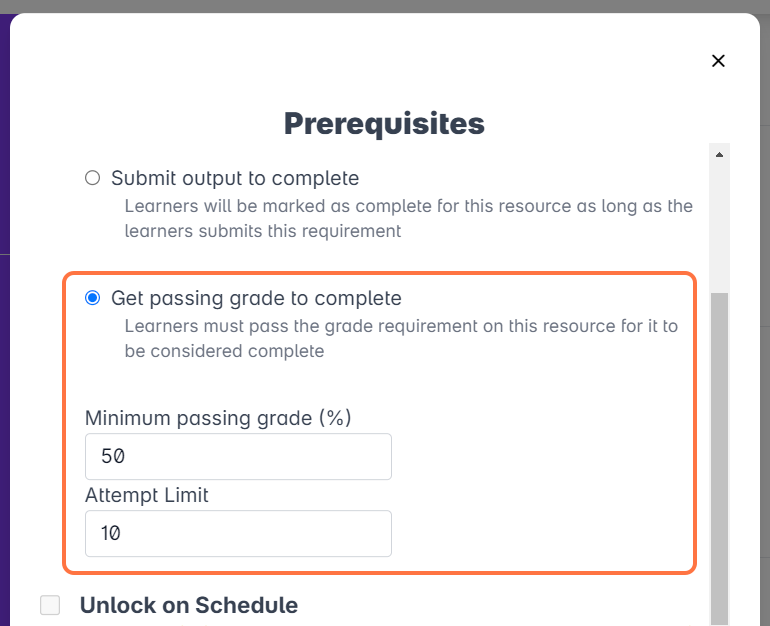770x626 pixels.
Task: Click the description under Submit output option
Action: (x=408, y=218)
